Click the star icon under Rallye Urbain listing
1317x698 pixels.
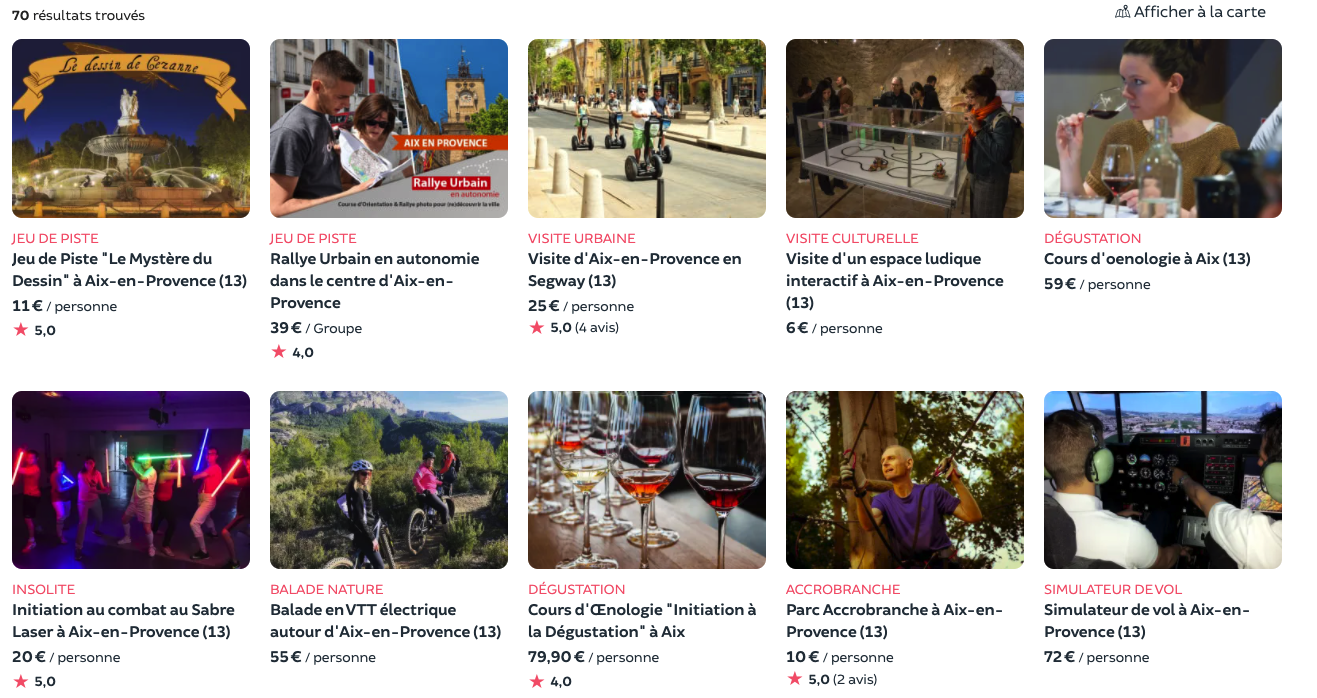tap(278, 352)
